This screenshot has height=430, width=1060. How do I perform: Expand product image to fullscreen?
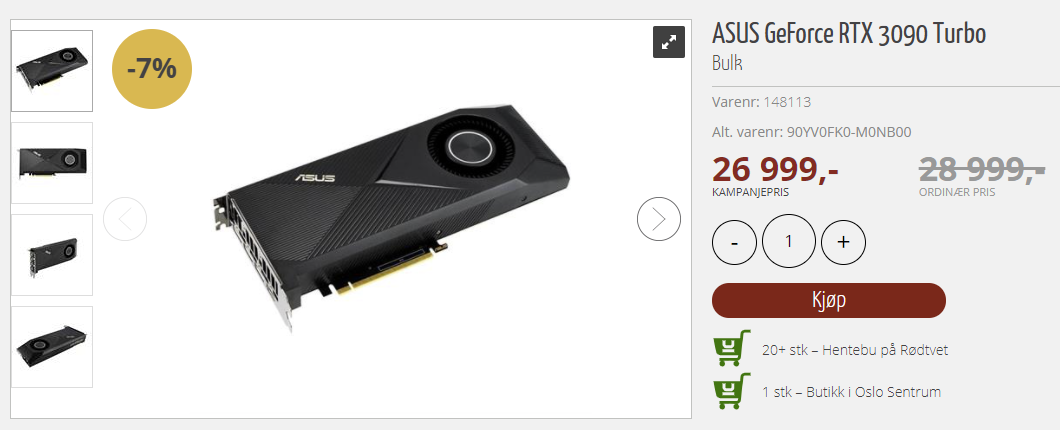669,42
